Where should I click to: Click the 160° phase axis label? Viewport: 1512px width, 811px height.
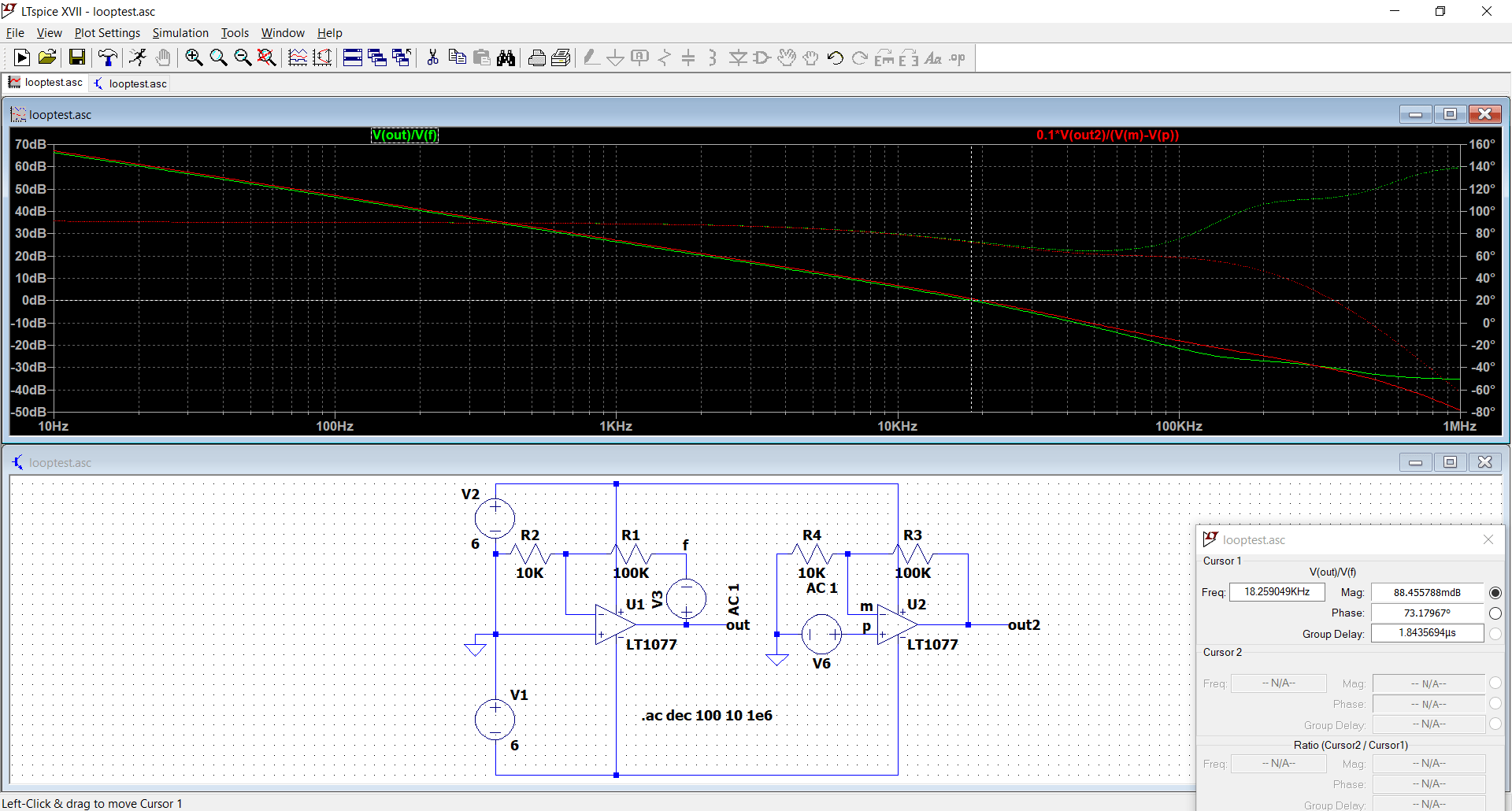pos(1481,144)
